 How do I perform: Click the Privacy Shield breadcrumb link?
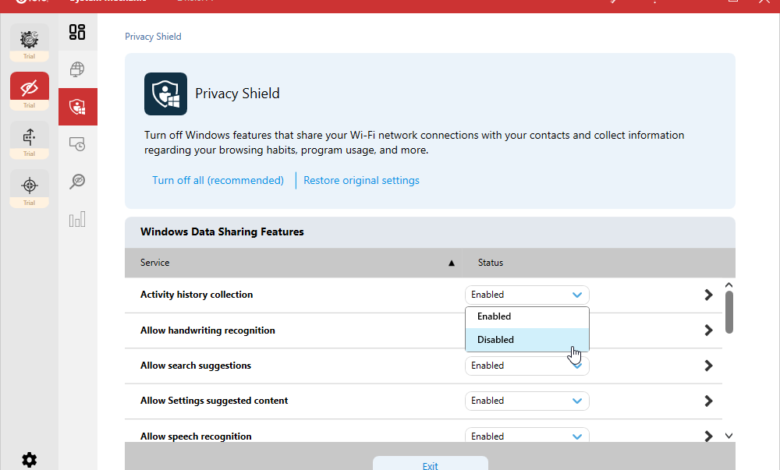pyautogui.click(x=153, y=37)
